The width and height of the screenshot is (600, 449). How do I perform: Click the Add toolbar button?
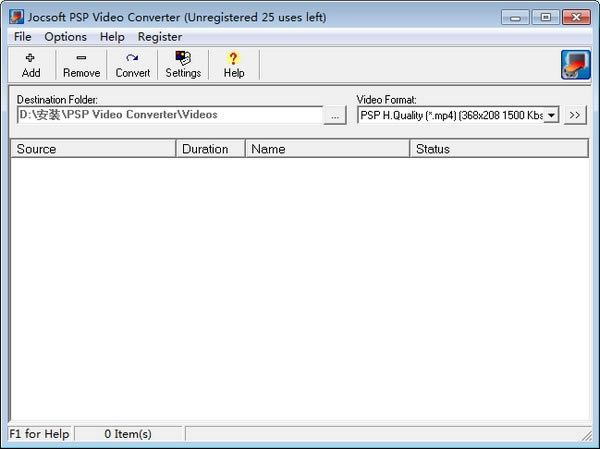tap(31, 65)
